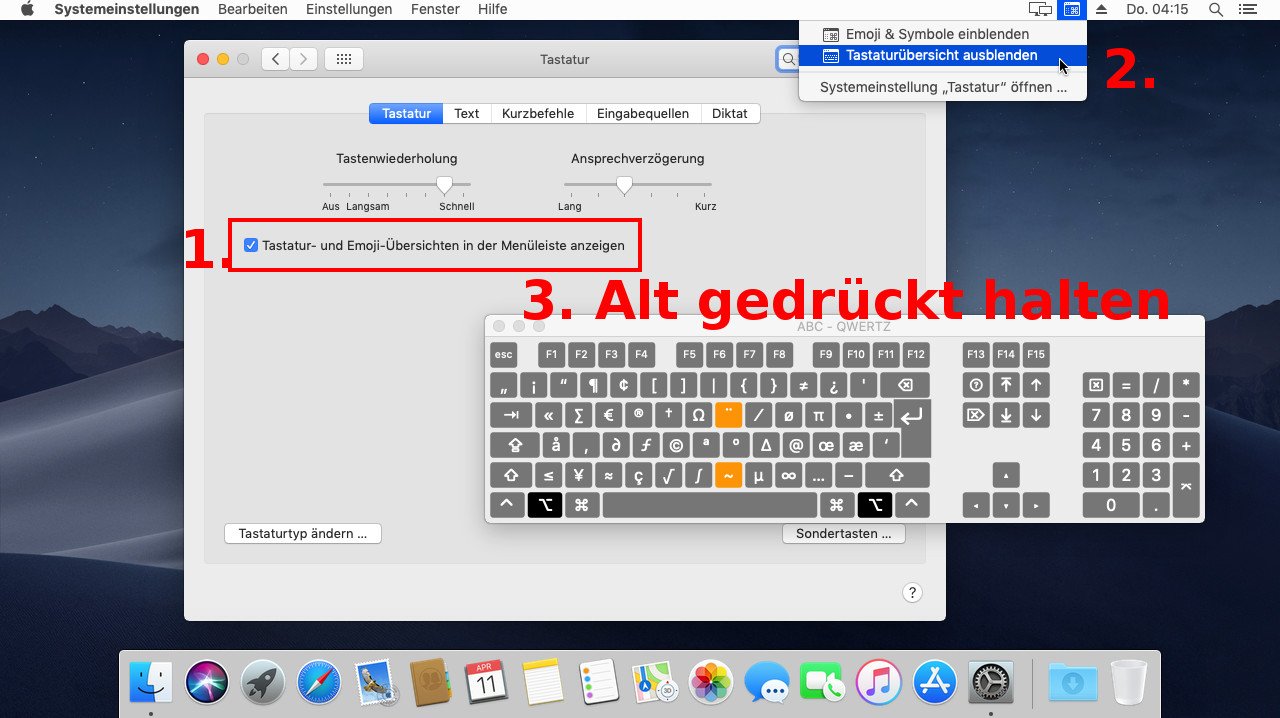1280x718 pixels.
Task: Open Safari from the Dock
Action: click(319, 683)
